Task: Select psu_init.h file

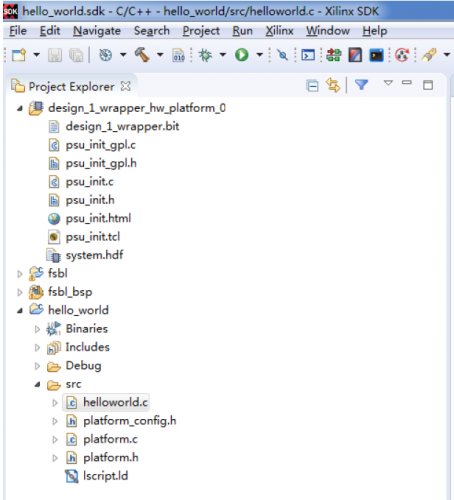Action: coord(90,200)
